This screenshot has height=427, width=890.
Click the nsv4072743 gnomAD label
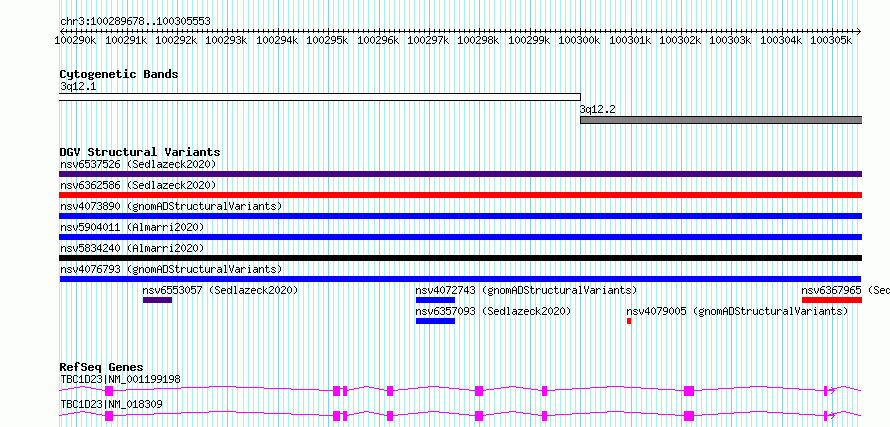click(526, 290)
